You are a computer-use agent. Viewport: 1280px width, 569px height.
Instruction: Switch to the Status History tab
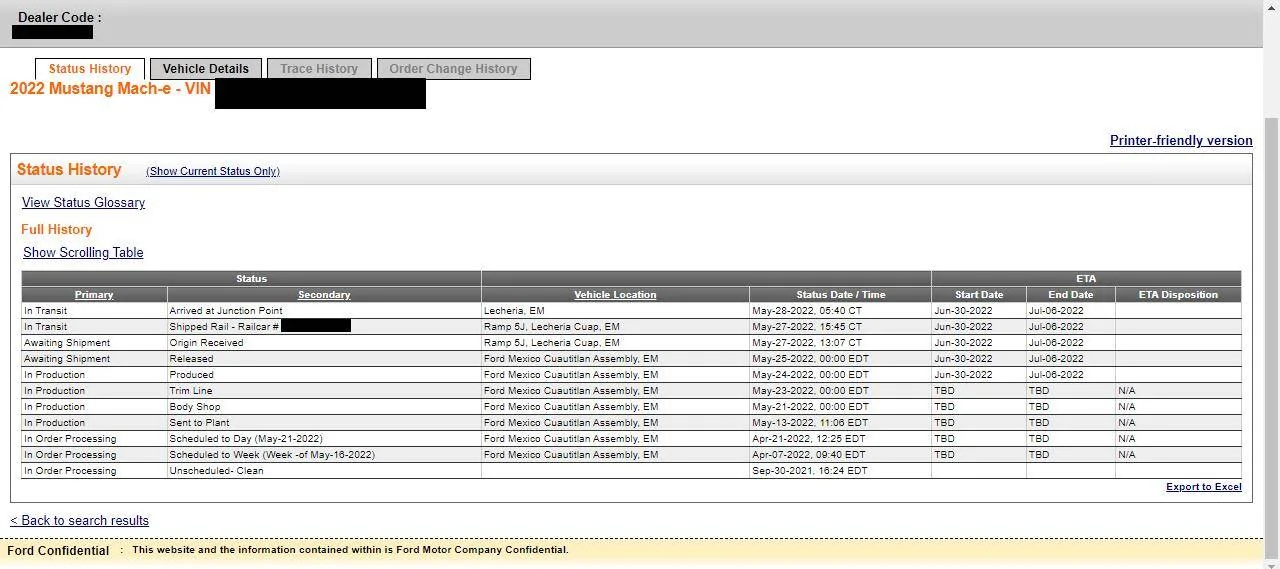click(90, 69)
